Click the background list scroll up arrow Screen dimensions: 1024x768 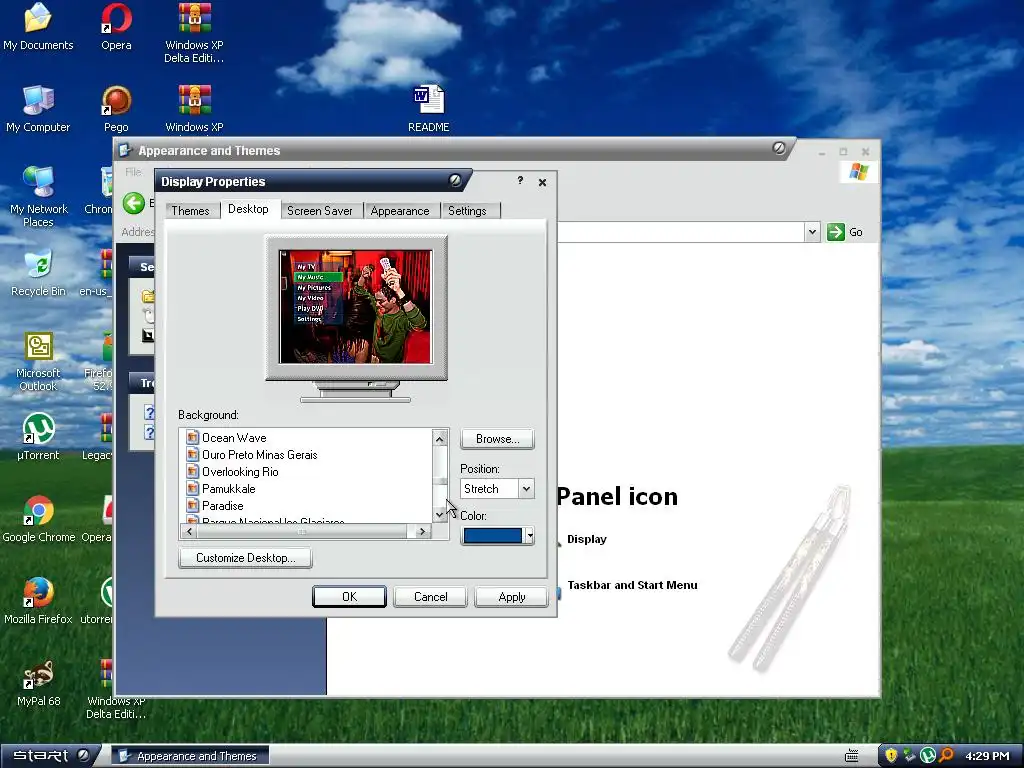tap(440, 438)
